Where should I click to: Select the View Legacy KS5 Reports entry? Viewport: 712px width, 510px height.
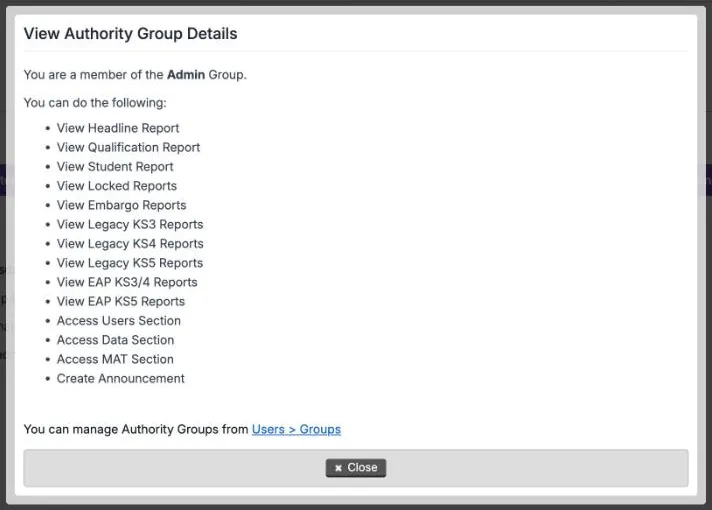130,263
